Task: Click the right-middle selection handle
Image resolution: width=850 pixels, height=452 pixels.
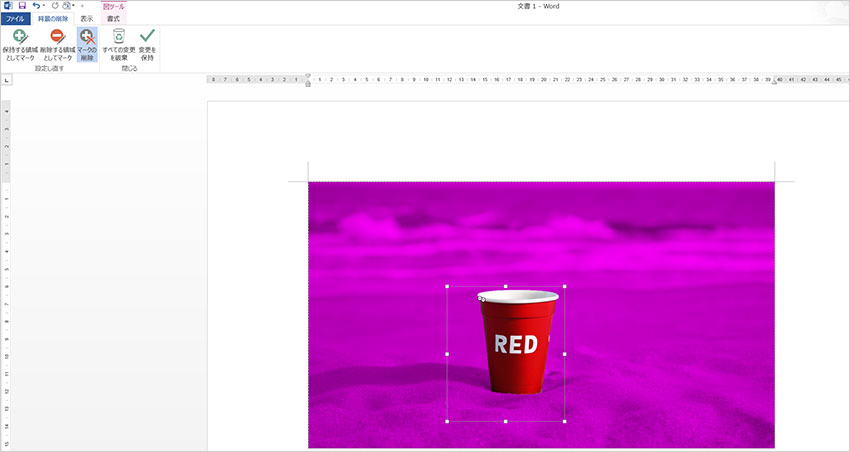Action: point(565,354)
